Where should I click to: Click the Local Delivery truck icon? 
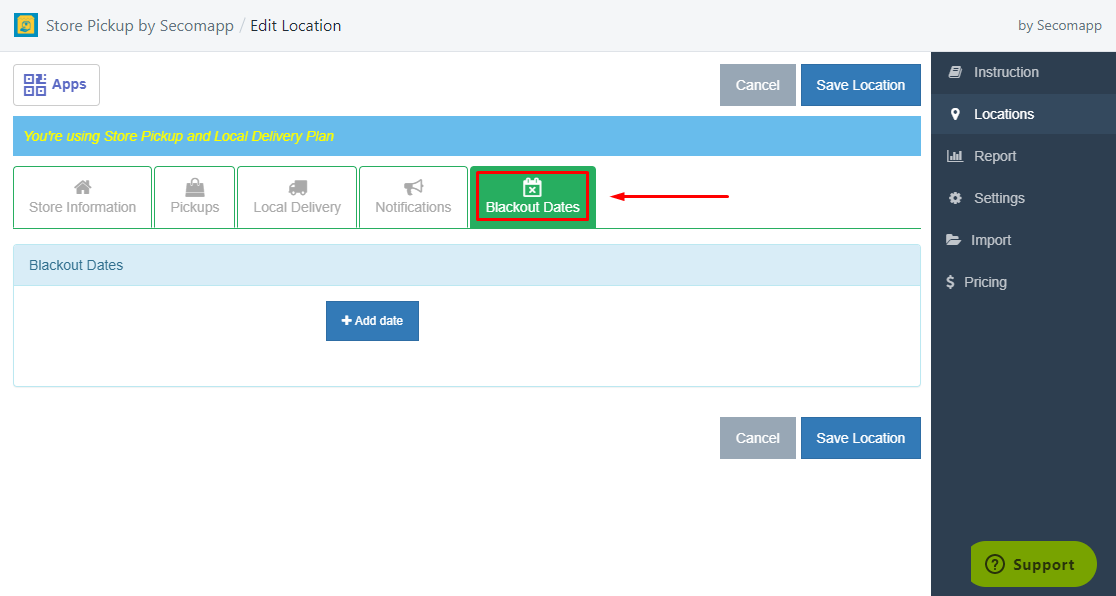298,187
